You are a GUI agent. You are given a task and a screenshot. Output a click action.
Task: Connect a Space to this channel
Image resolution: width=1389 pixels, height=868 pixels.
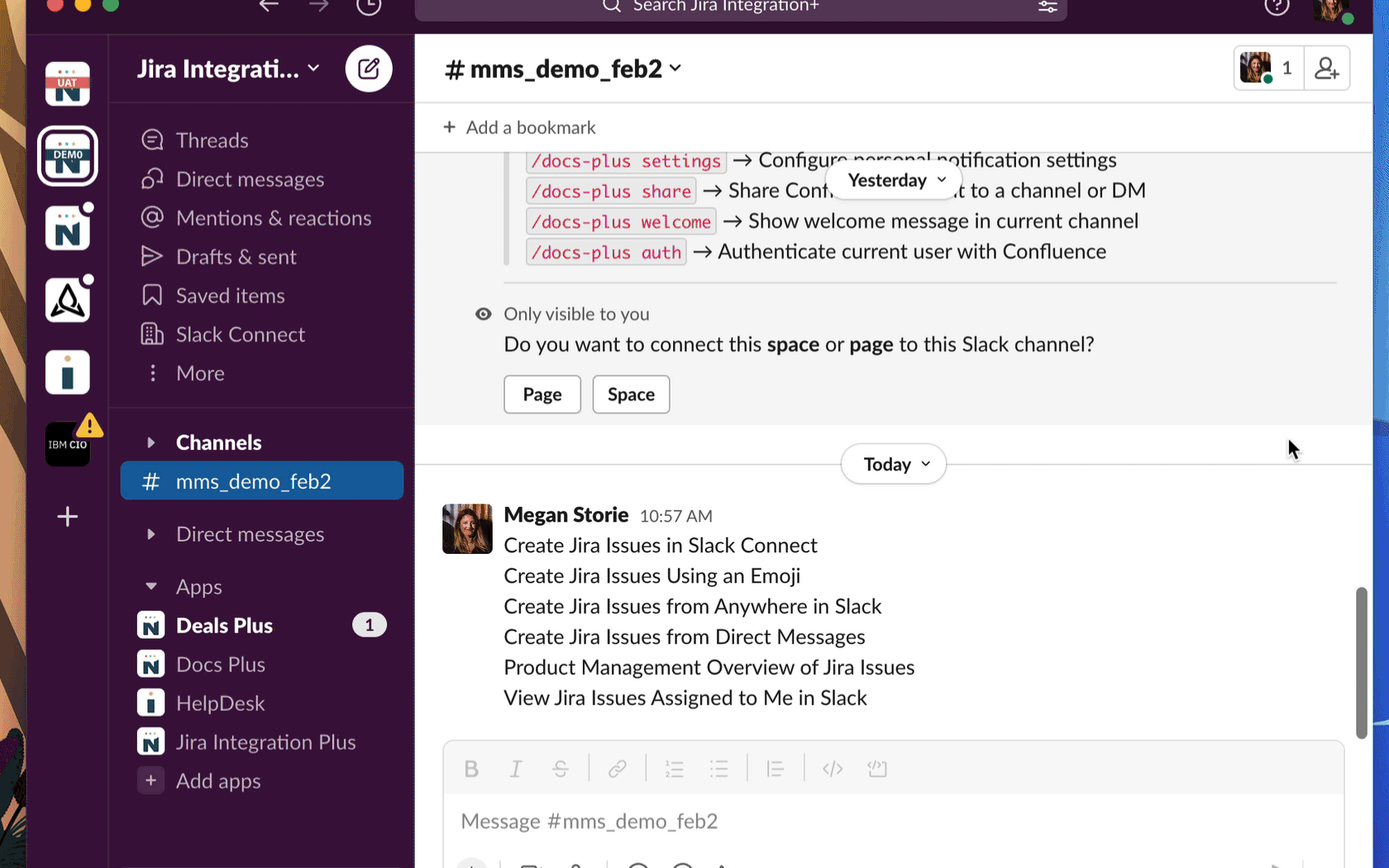click(x=631, y=394)
